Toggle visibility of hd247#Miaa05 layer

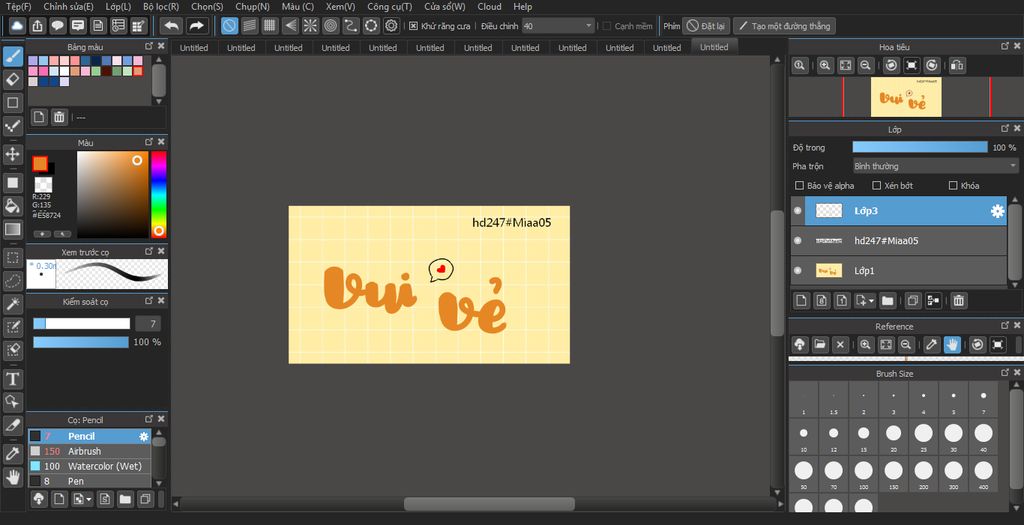tap(797, 241)
